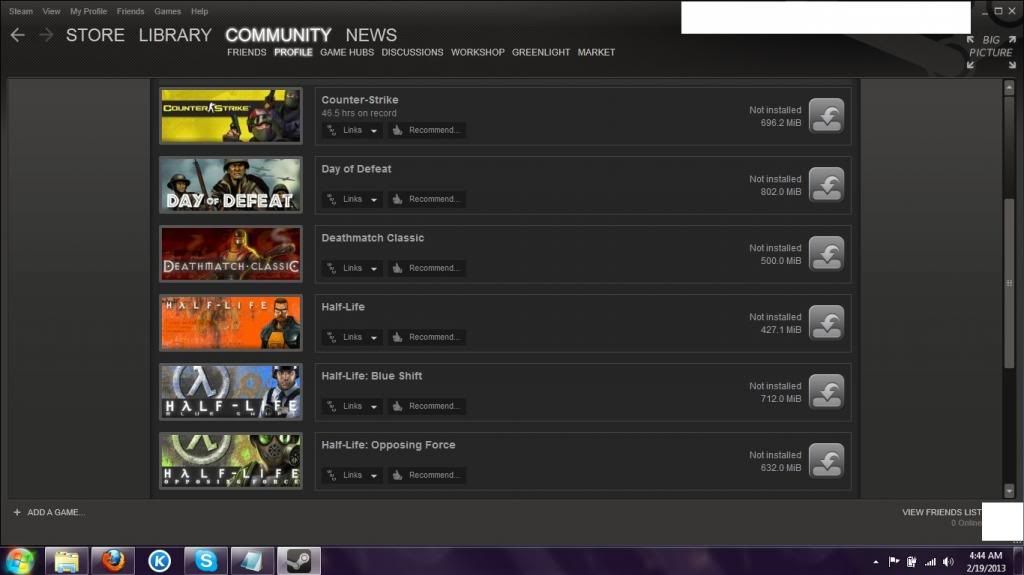Install Day of Defeat via download icon
Screen dimensions: 1024x575
pos(826,185)
